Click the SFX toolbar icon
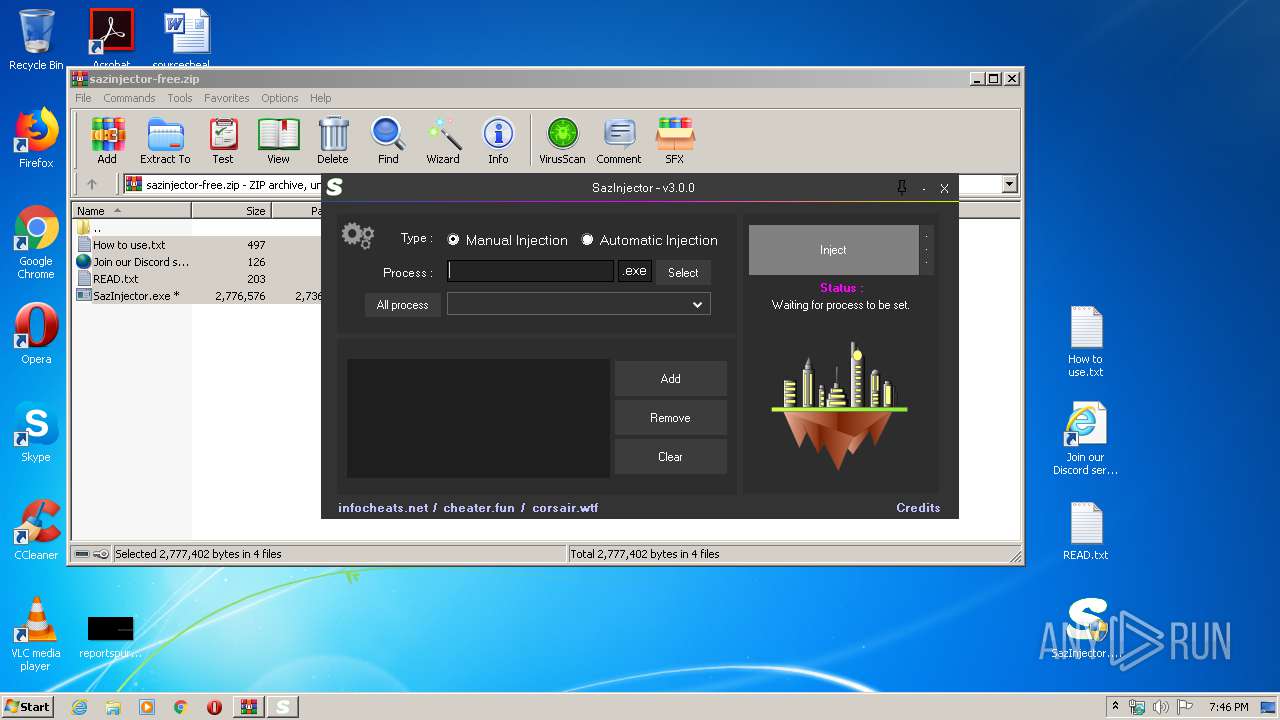The height and width of the screenshot is (720, 1280). click(x=675, y=140)
